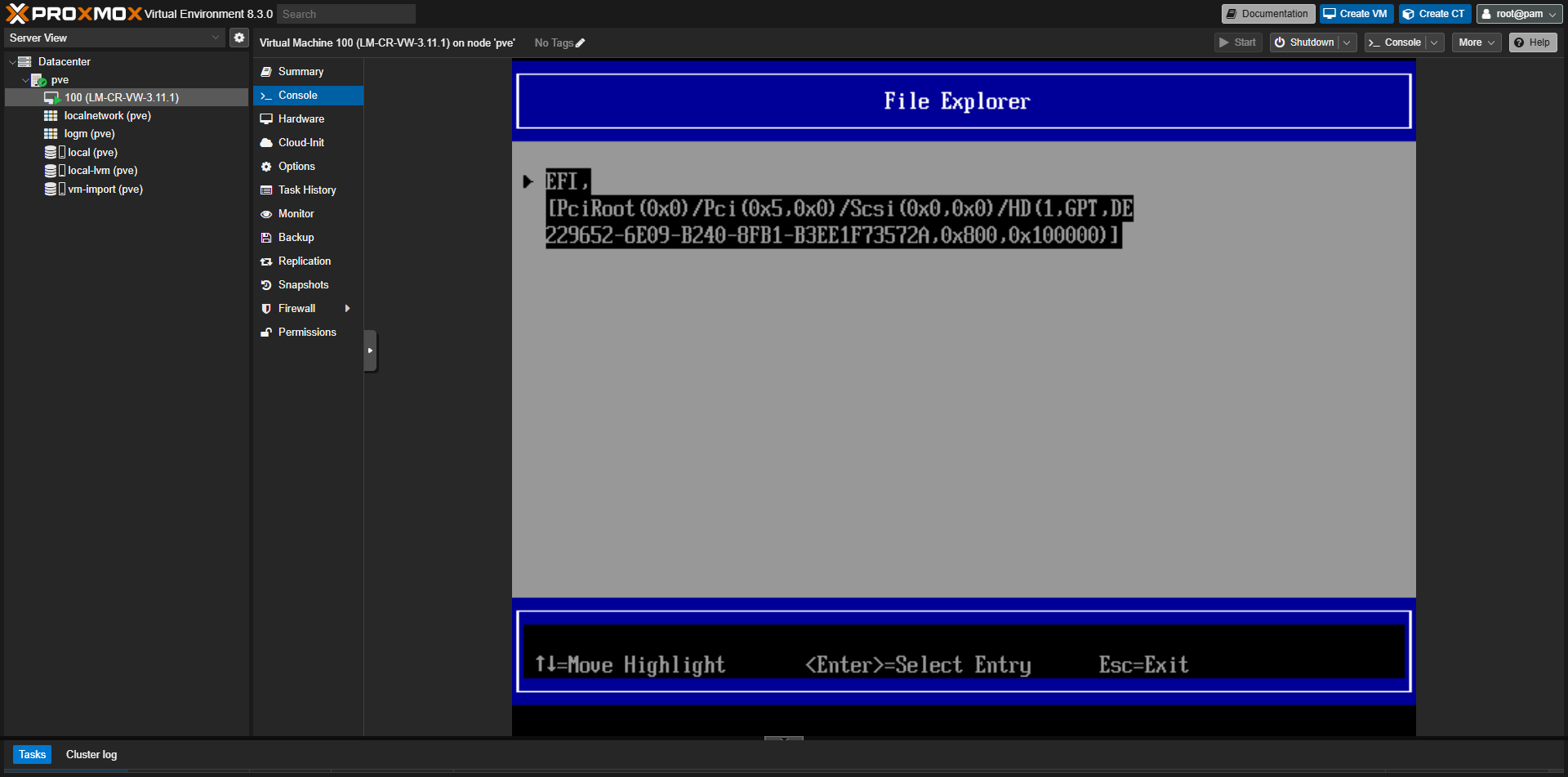The width and height of the screenshot is (1568, 777).
Task: Click inside the Search input field
Action: coord(345,13)
